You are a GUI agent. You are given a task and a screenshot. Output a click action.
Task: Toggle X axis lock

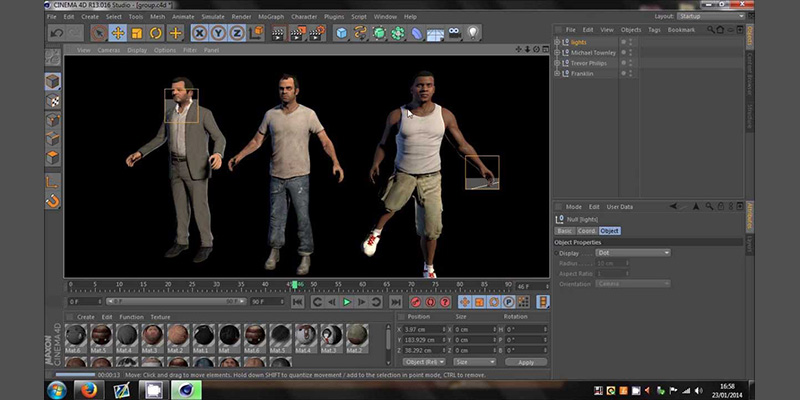click(199, 34)
